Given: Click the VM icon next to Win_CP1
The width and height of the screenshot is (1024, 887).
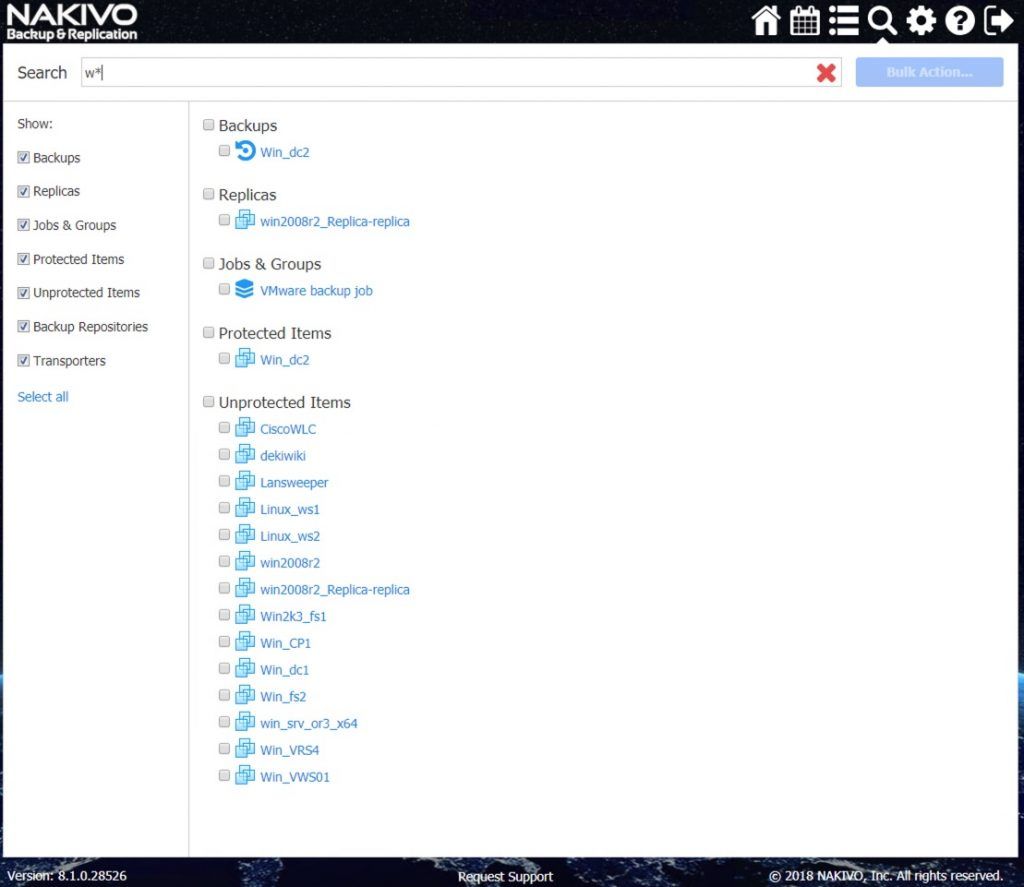Looking at the screenshot, I should (x=245, y=642).
